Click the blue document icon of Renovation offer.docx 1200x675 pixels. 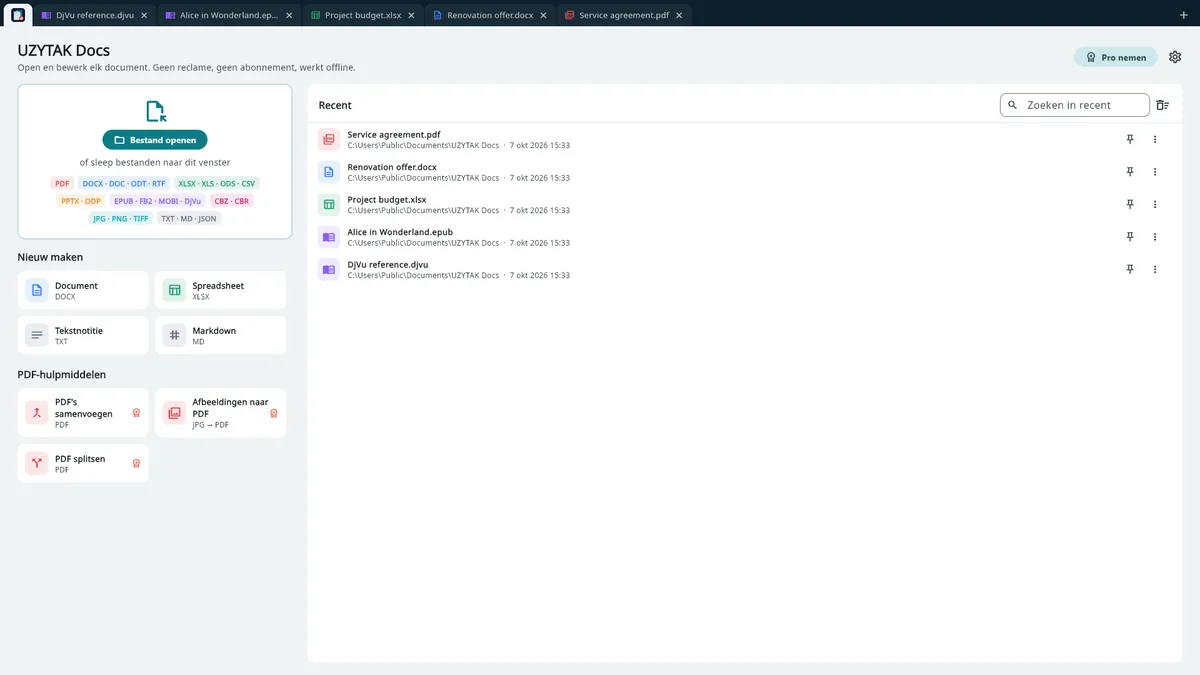pyautogui.click(x=328, y=172)
